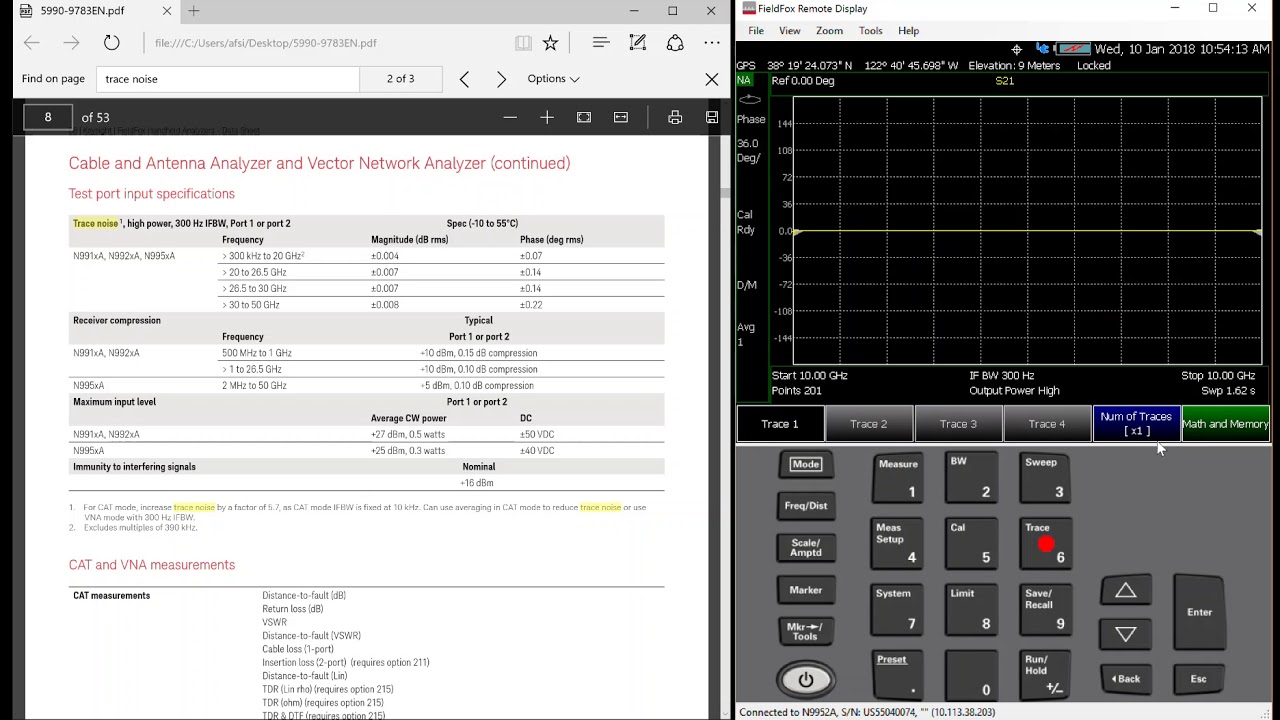
Task: Click the Mkr Tools hardkey
Action: click(x=805, y=632)
